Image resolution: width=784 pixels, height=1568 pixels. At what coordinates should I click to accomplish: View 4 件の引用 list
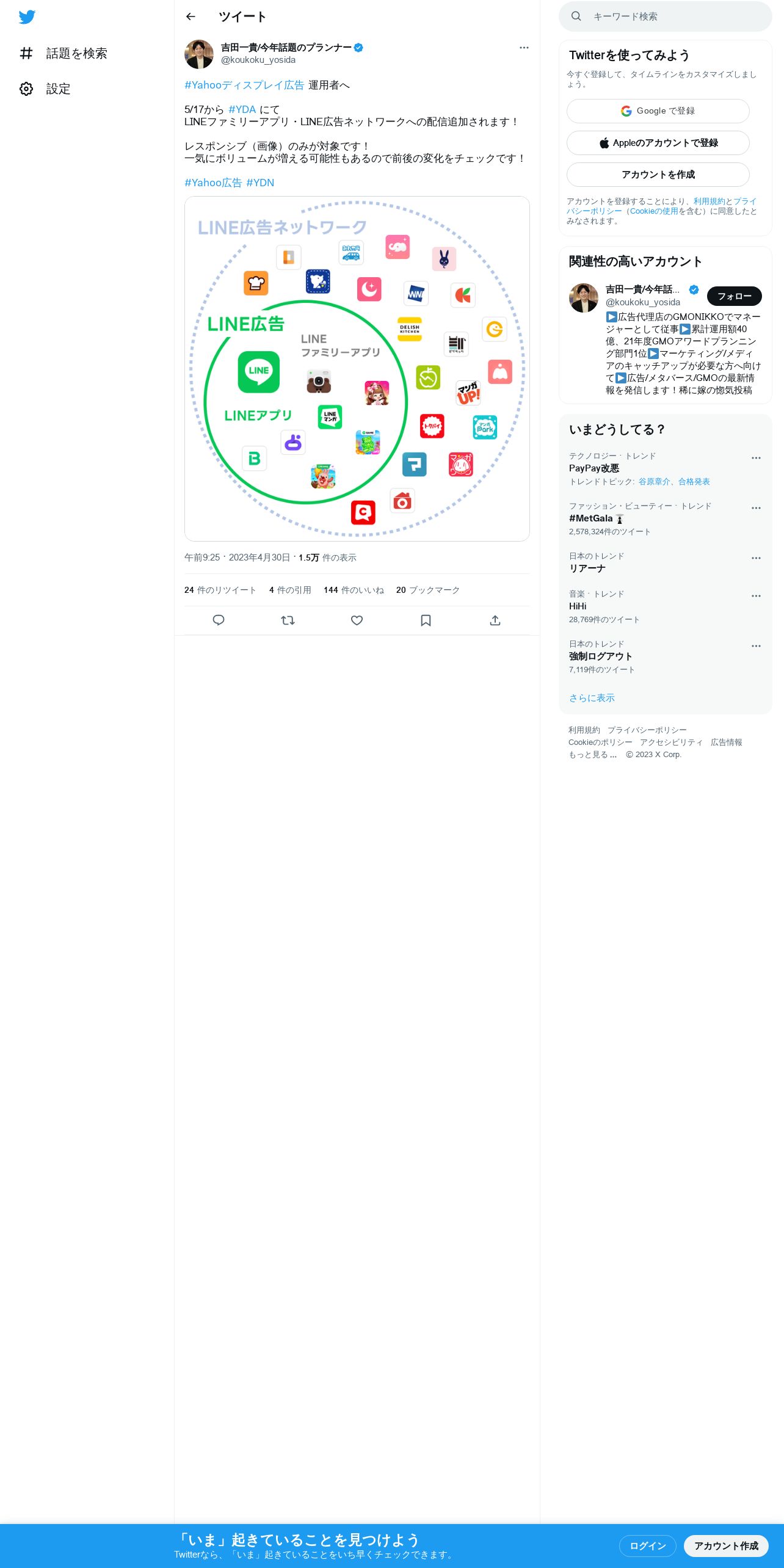tap(290, 590)
